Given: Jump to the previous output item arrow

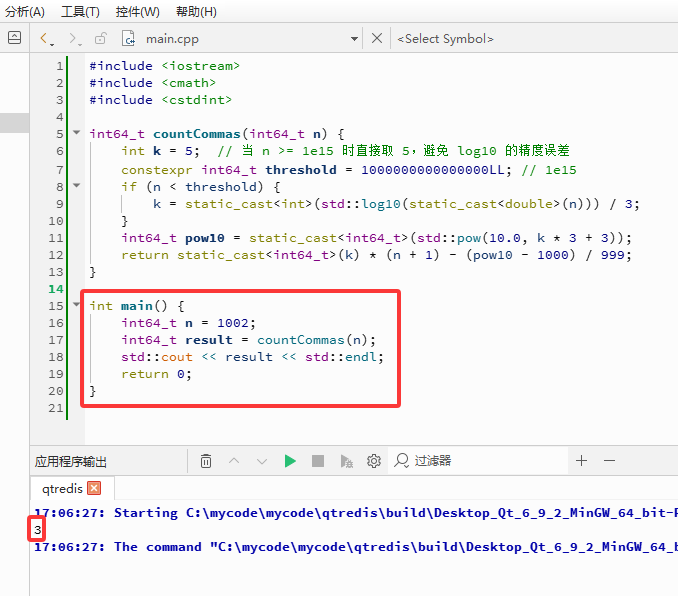Looking at the screenshot, I should [x=234, y=461].
